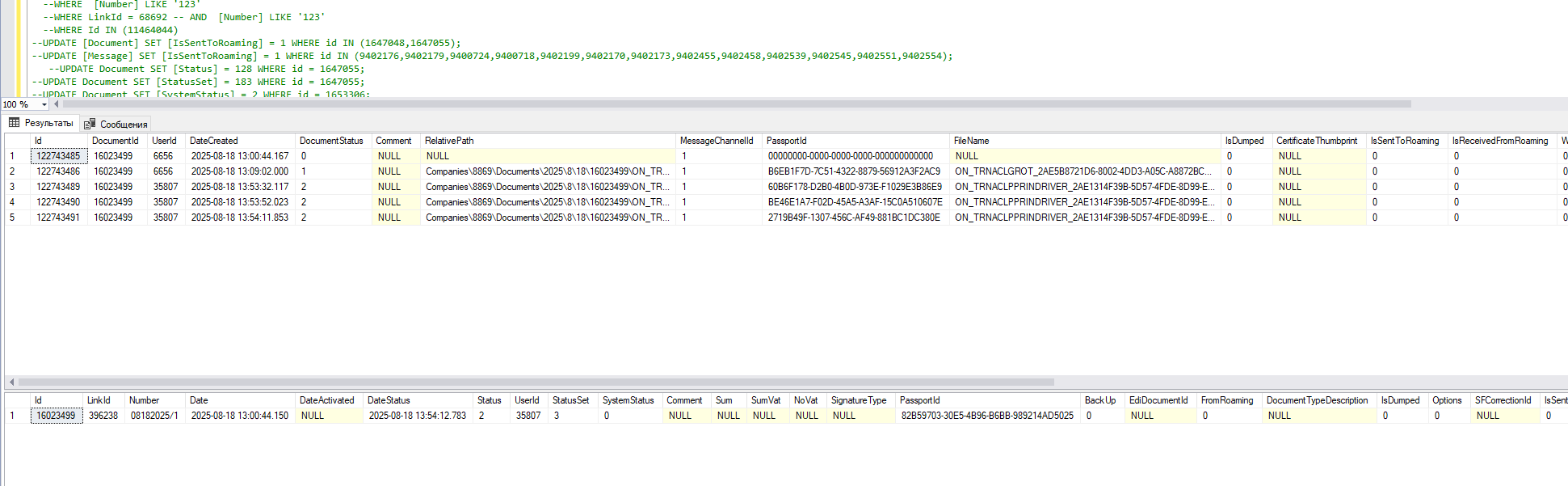Image resolution: width=1568 pixels, height=486 pixels.
Task: Select the SystemStatus column header
Action: 630,400
